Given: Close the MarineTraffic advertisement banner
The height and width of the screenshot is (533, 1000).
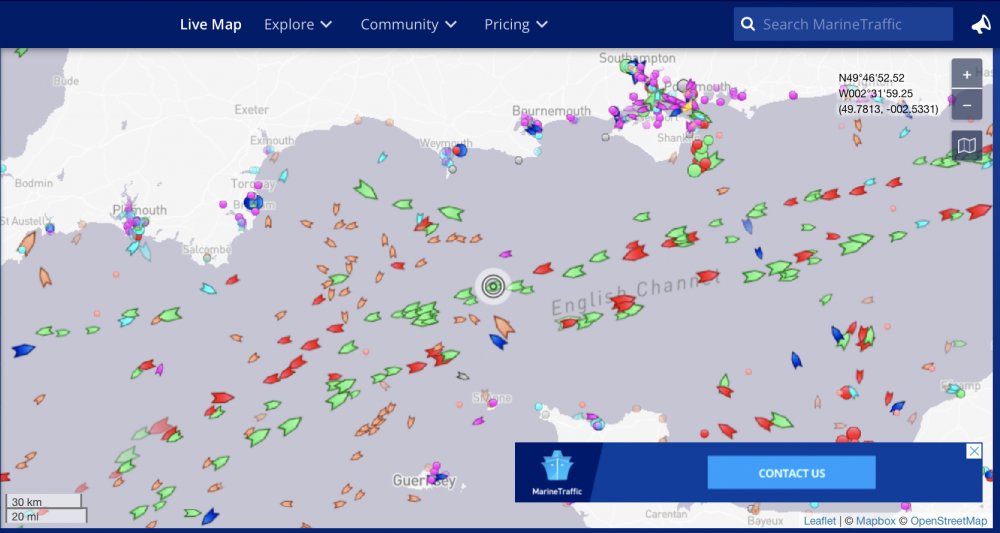Looking at the screenshot, I should [x=974, y=452].
